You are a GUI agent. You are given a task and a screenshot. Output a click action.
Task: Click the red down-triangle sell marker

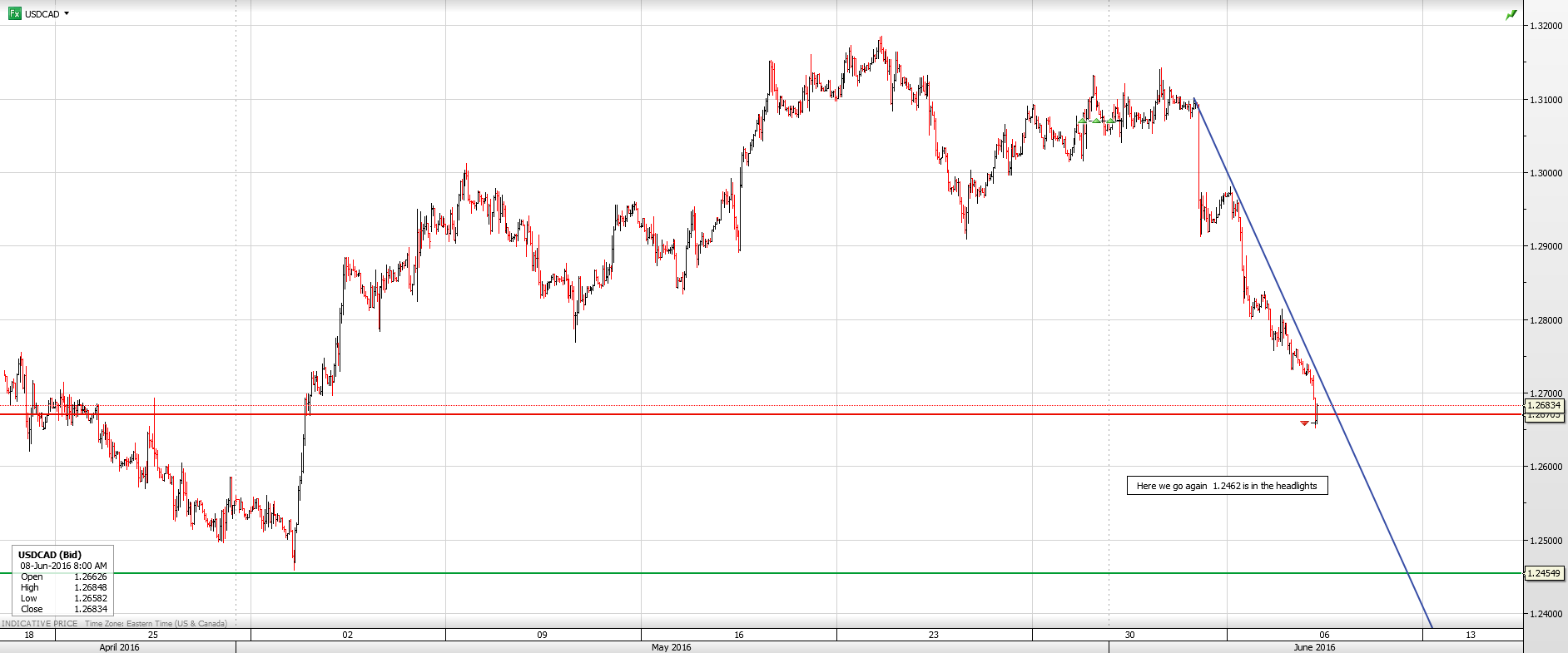[1304, 423]
